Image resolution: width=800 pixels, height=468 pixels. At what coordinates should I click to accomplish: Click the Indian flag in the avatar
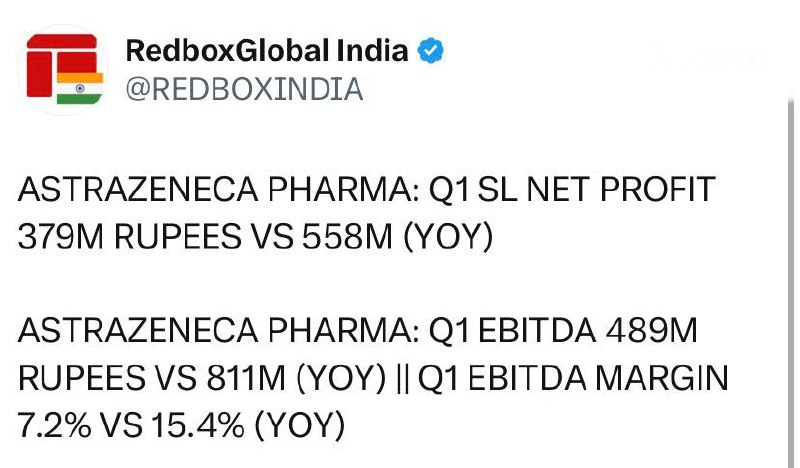coord(80,88)
